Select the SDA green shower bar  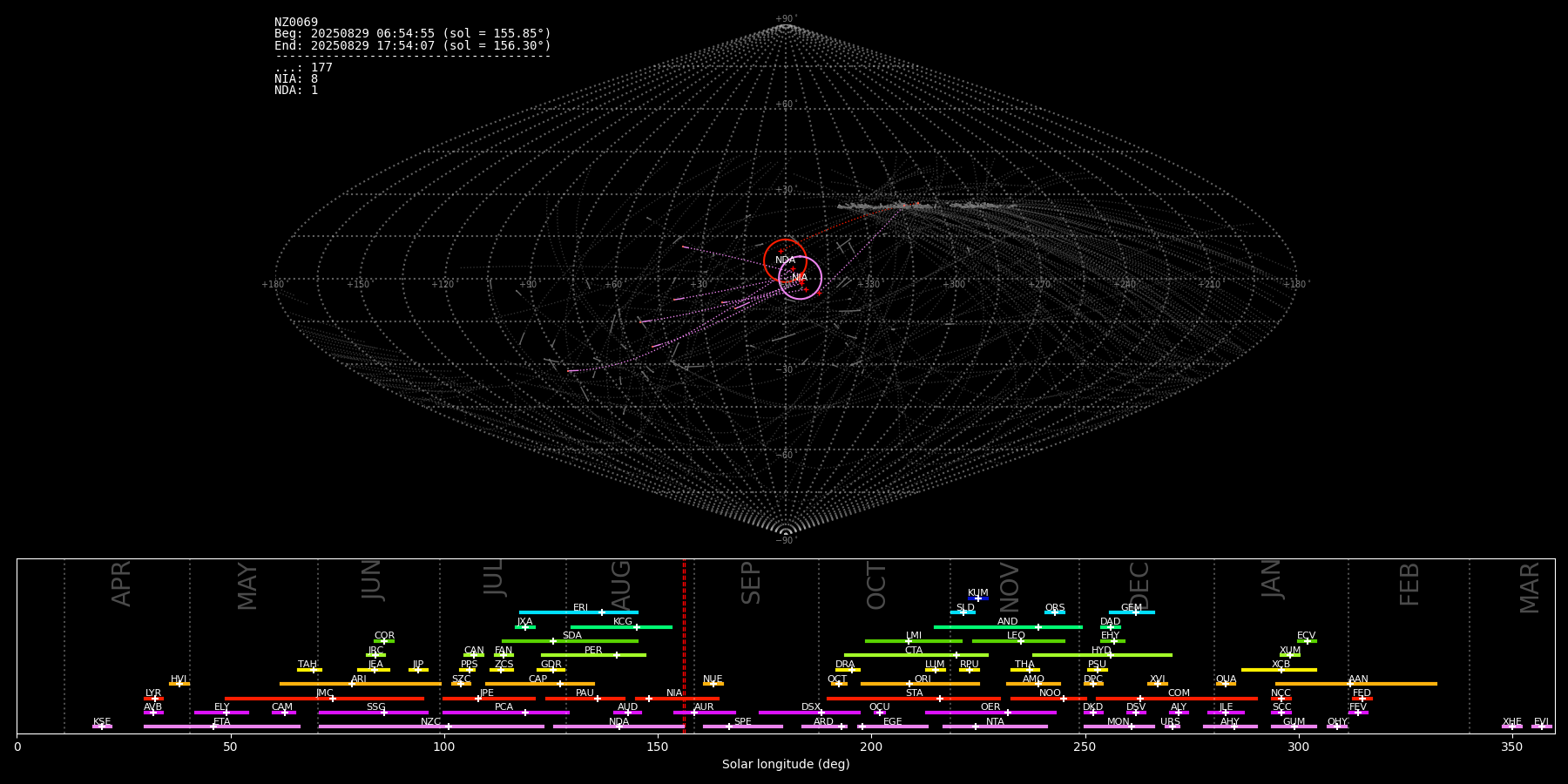point(570,641)
